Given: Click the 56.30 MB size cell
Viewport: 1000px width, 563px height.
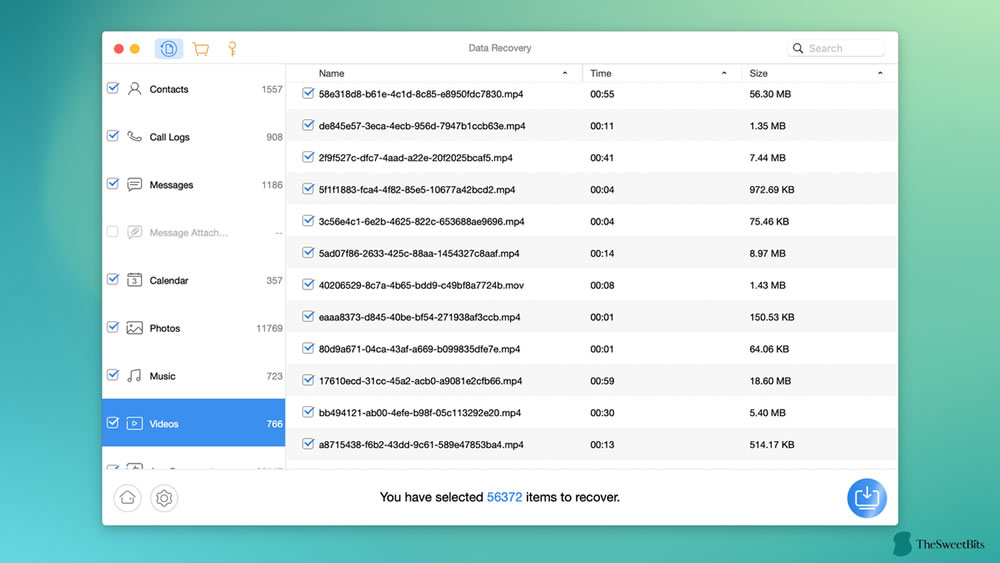Looking at the screenshot, I should click(770, 94).
